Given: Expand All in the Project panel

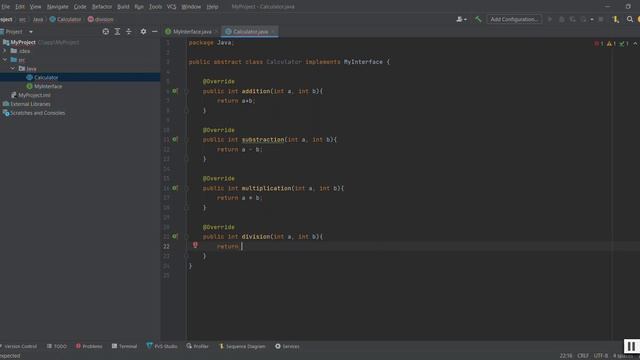Looking at the screenshot, I should [x=117, y=31].
